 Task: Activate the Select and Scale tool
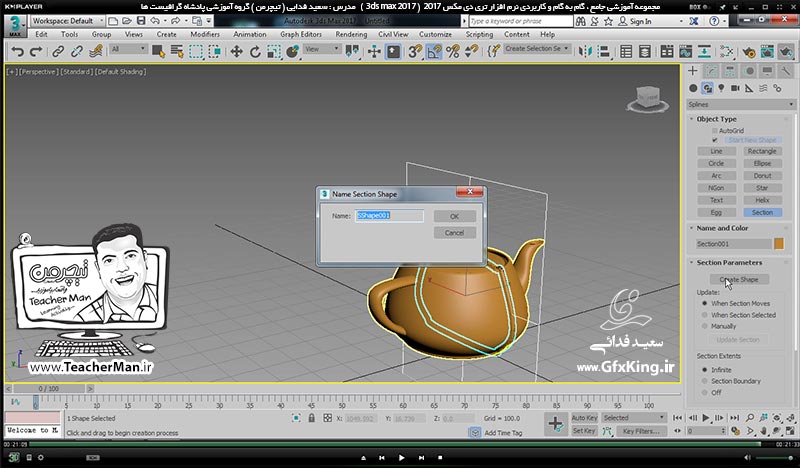274,52
